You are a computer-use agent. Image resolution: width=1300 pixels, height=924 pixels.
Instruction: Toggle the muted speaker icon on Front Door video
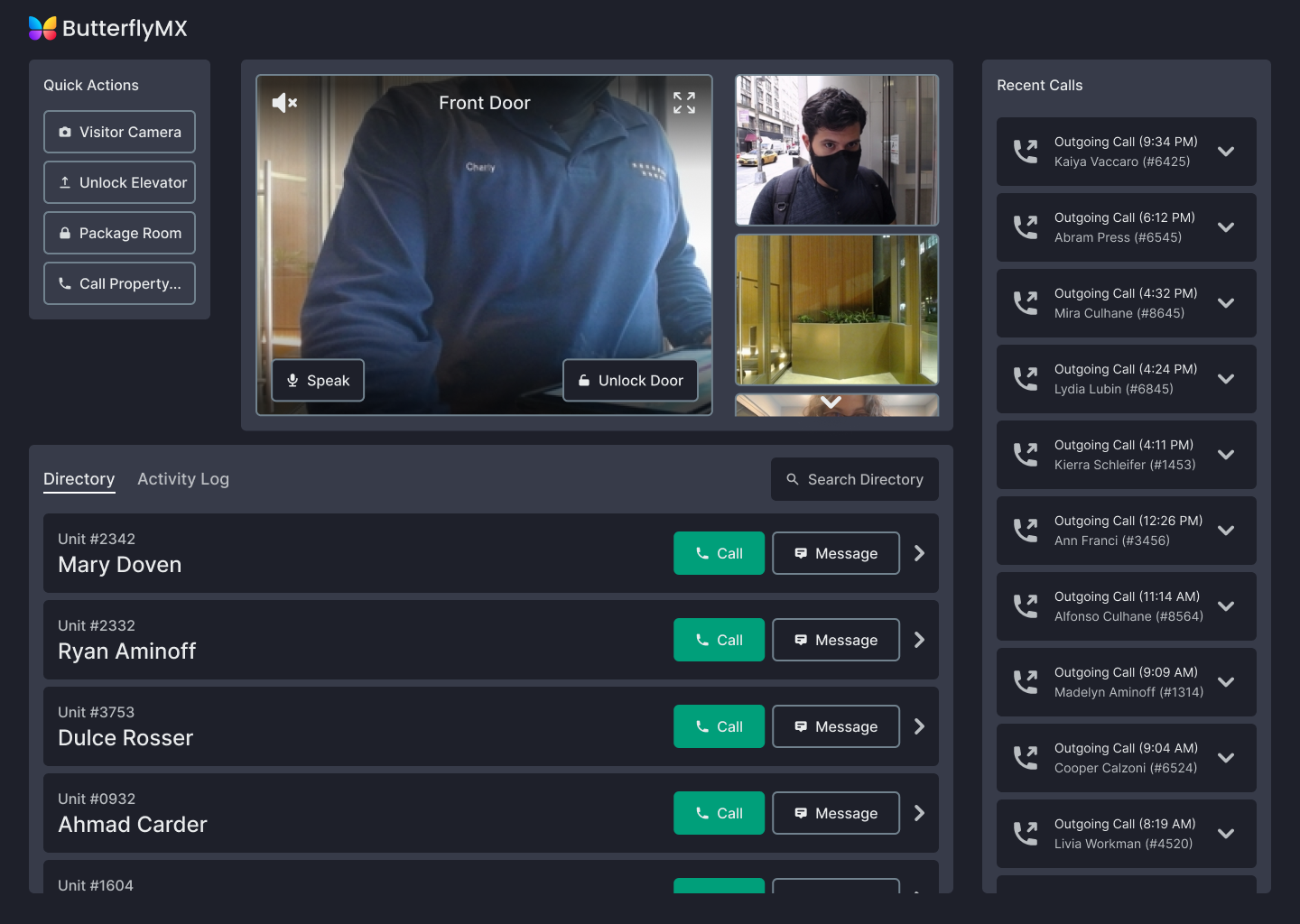coord(284,103)
